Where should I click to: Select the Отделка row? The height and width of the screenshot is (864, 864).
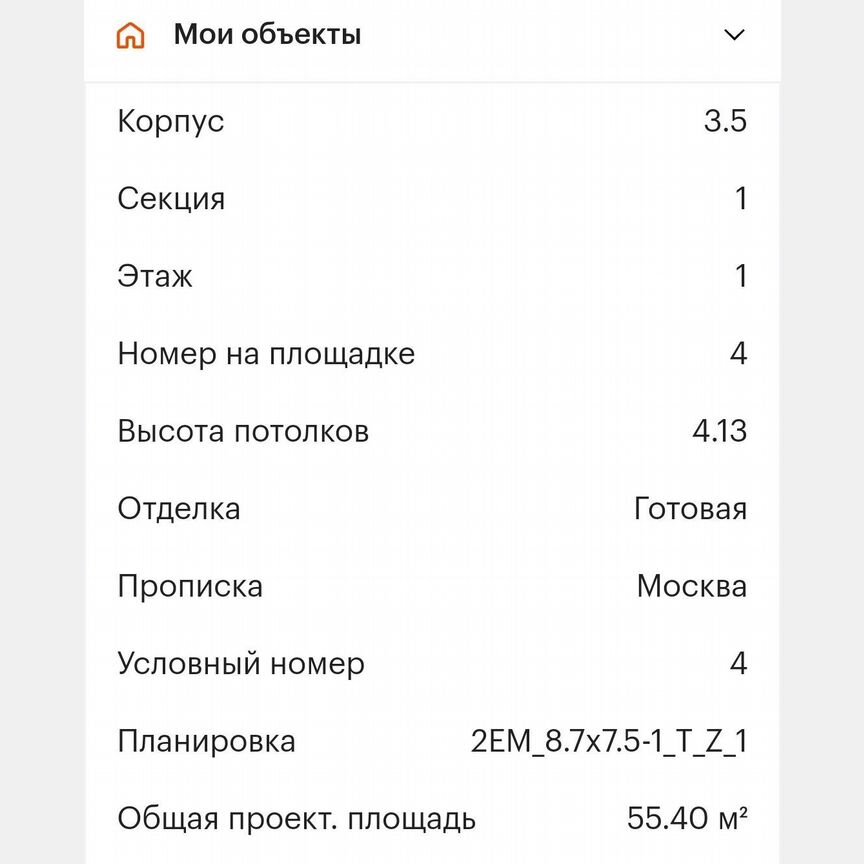tap(180, 509)
